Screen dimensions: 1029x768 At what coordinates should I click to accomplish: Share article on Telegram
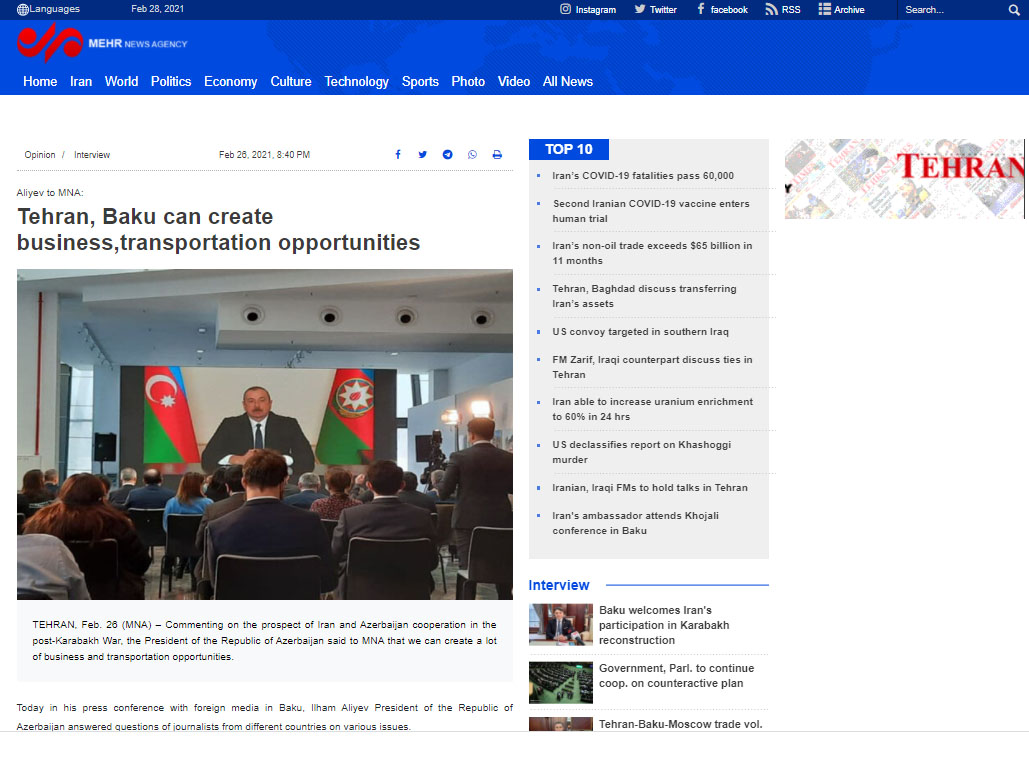pos(447,155)
